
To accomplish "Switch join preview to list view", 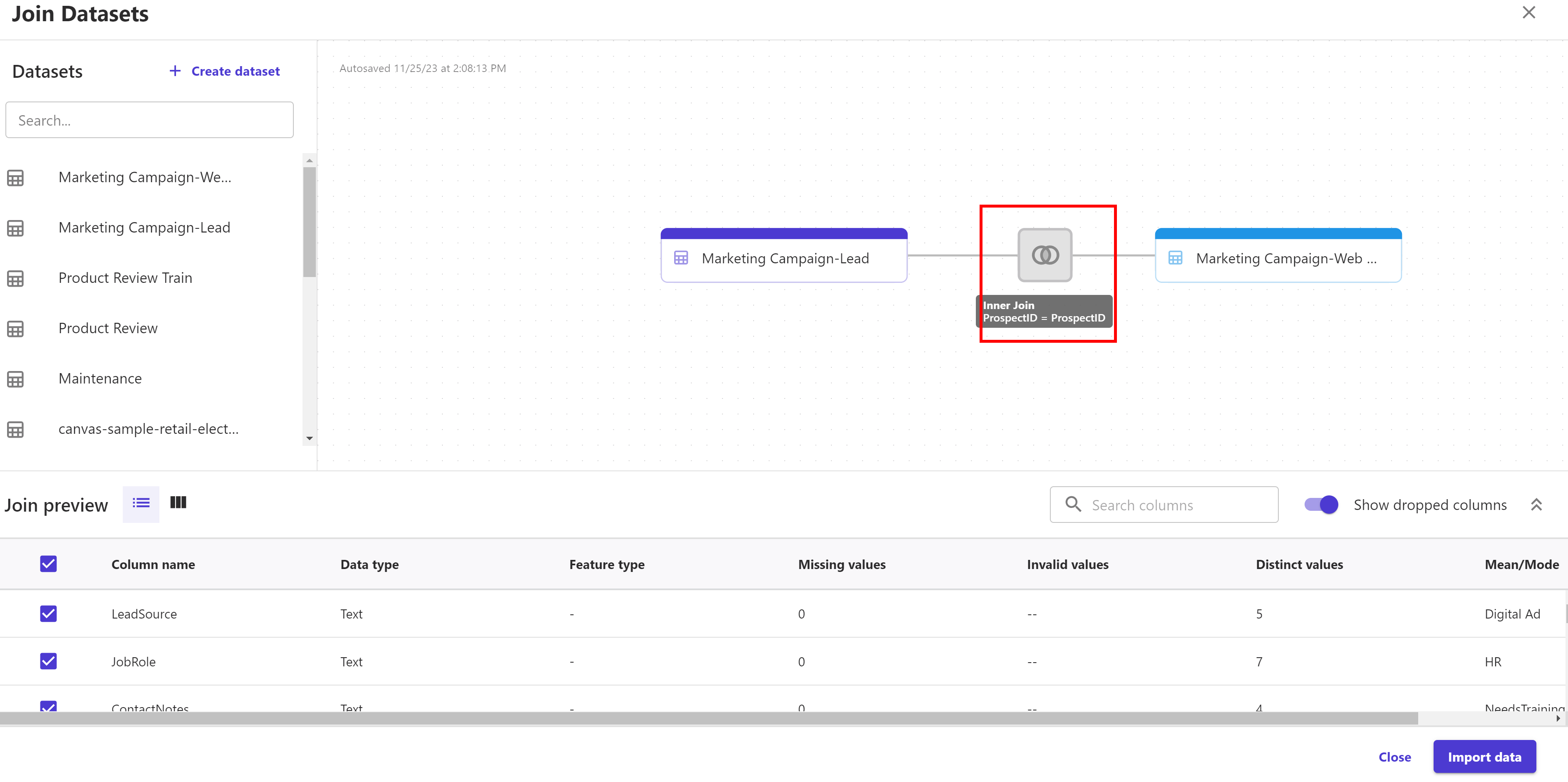I will pos(141,503).
